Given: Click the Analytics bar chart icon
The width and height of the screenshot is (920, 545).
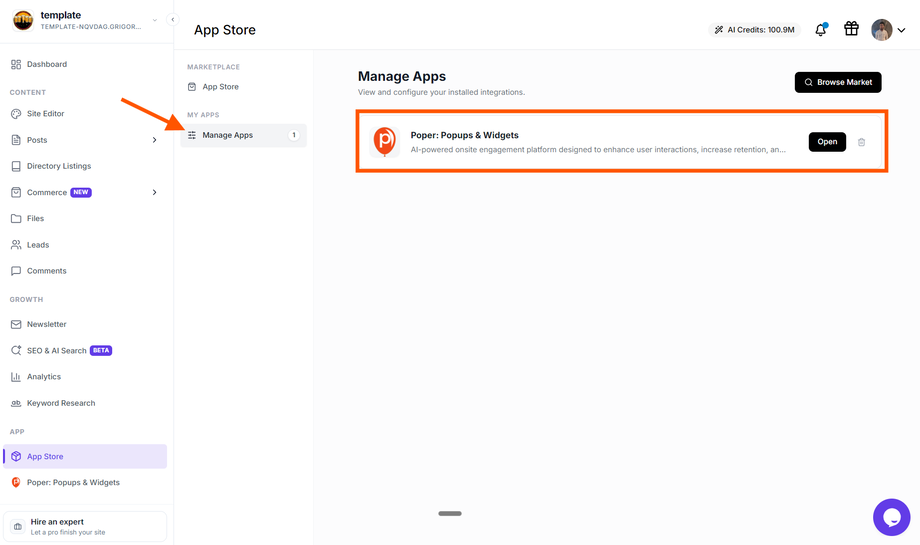Looking at the screenshot, I should pyautogui.click(x=16, y=377).
